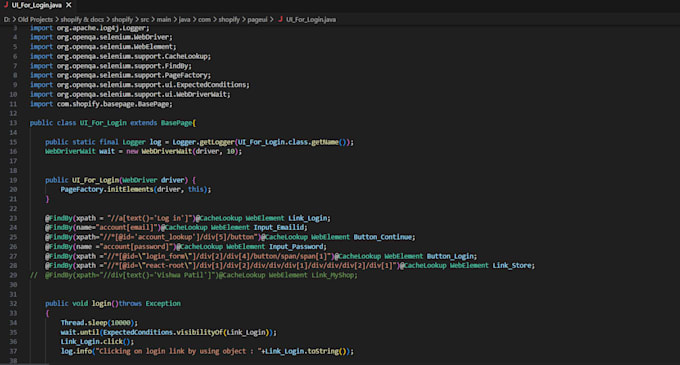Click the commented 'Link_MyShop' line
This screenshot has width=680, height=365.
tap(193, 275)
